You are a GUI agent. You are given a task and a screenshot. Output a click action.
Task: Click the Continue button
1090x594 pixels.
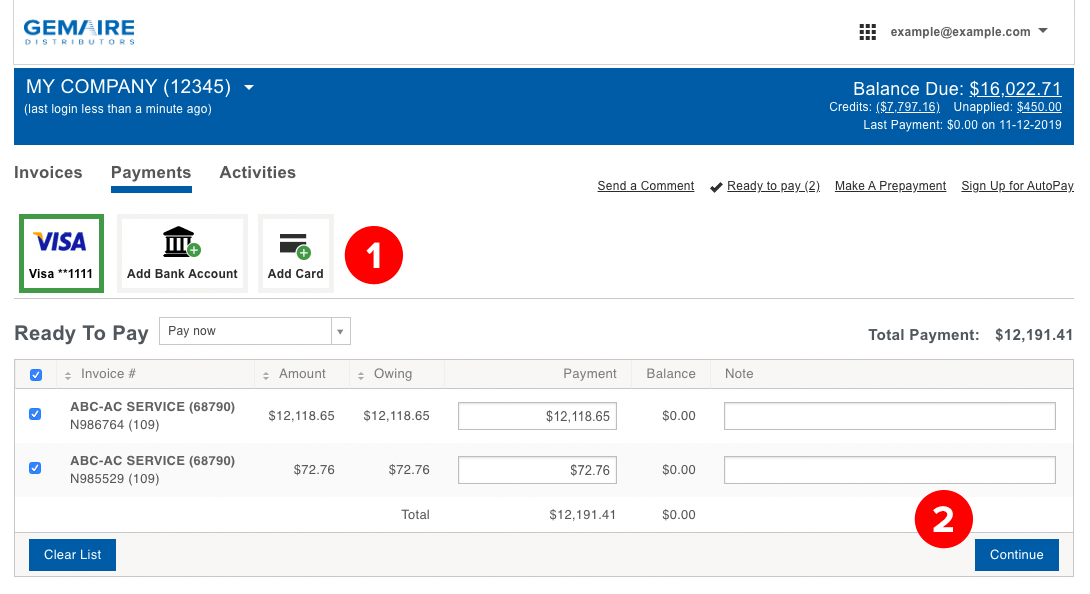pyautogui.click(x=1016, y=555)
